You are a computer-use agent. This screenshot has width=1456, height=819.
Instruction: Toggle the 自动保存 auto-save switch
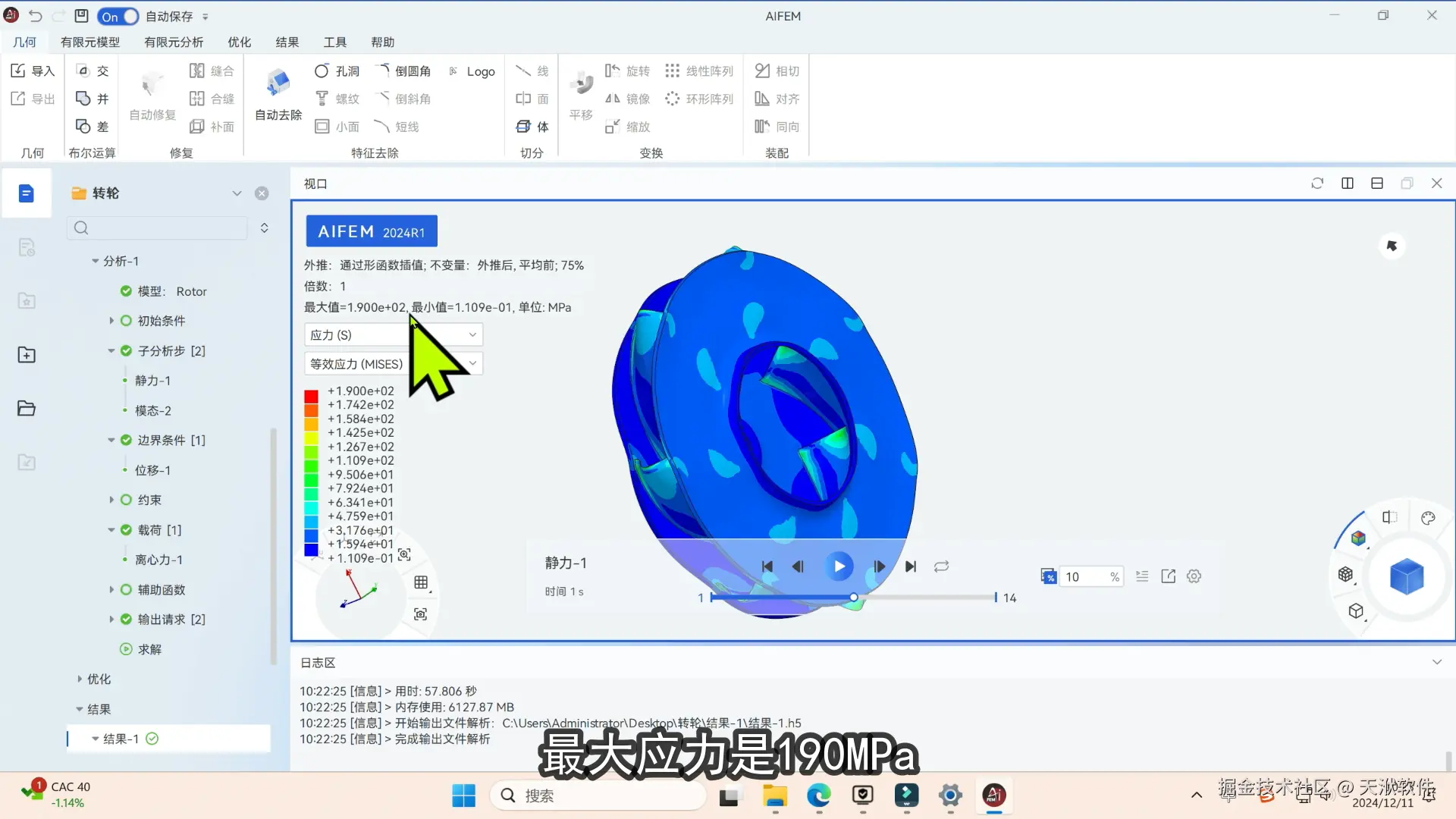(x=118, y=16)
